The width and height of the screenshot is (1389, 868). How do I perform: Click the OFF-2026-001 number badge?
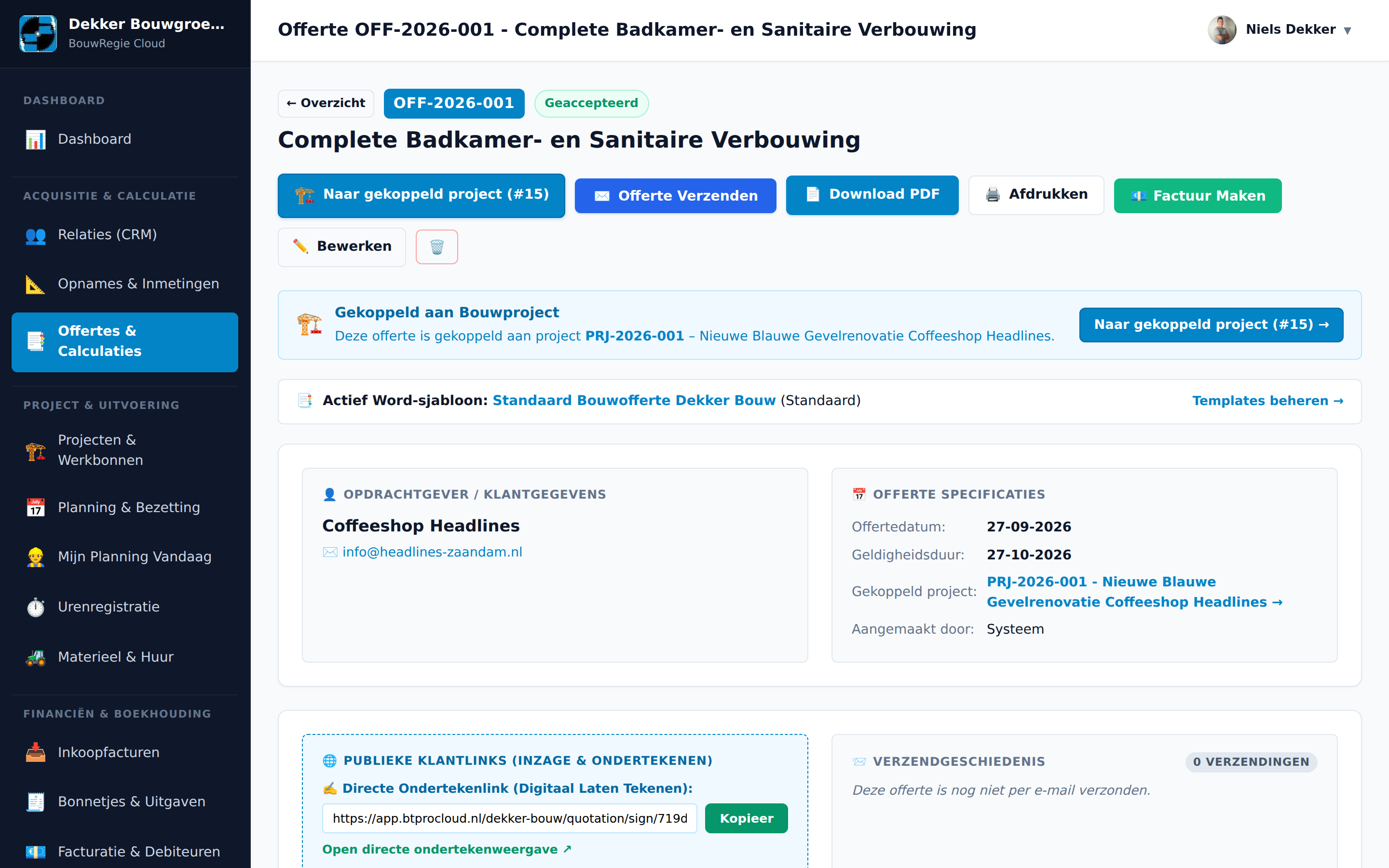coord(454,103)
